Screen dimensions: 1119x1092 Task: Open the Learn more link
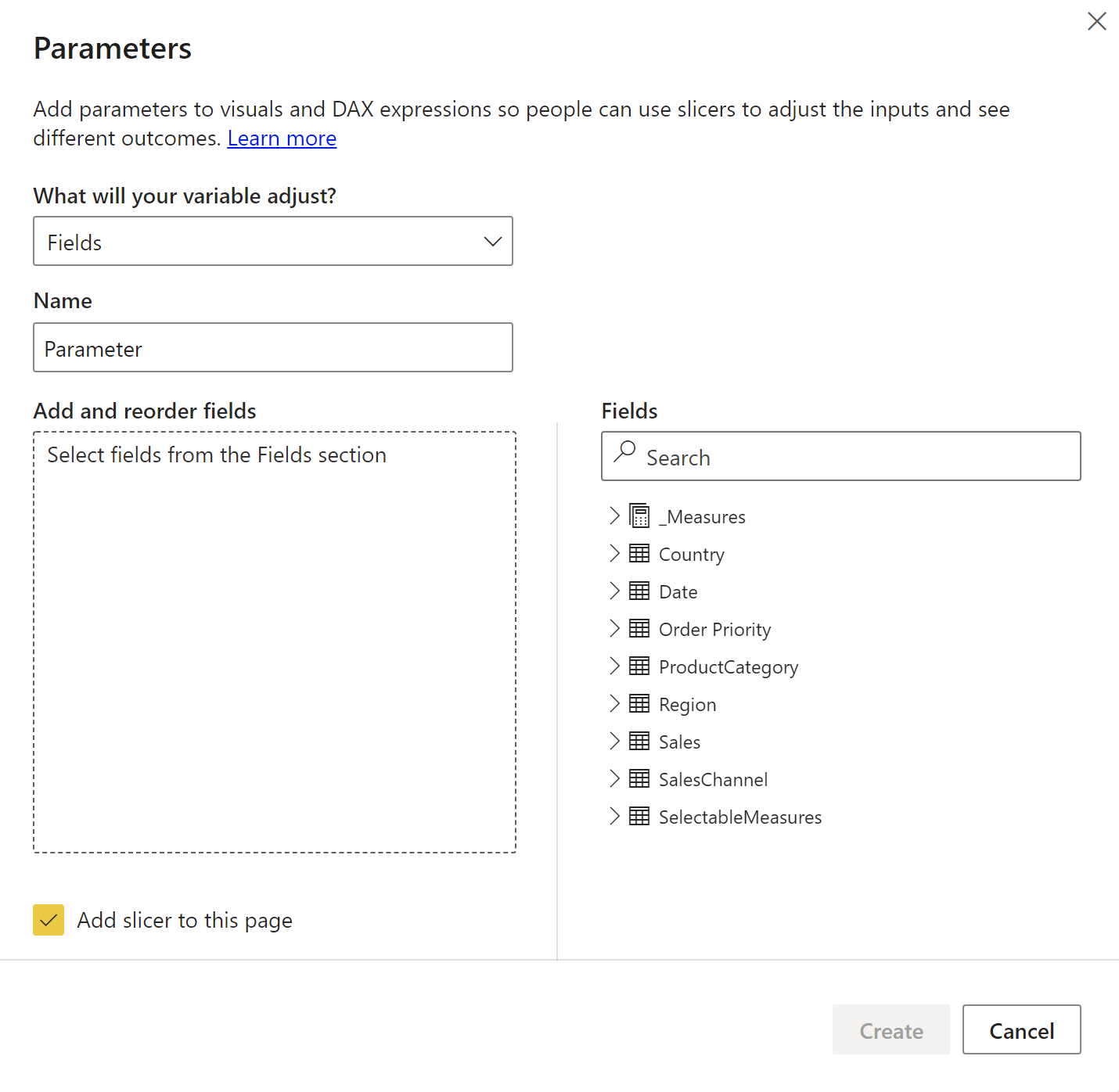(282, 138)
